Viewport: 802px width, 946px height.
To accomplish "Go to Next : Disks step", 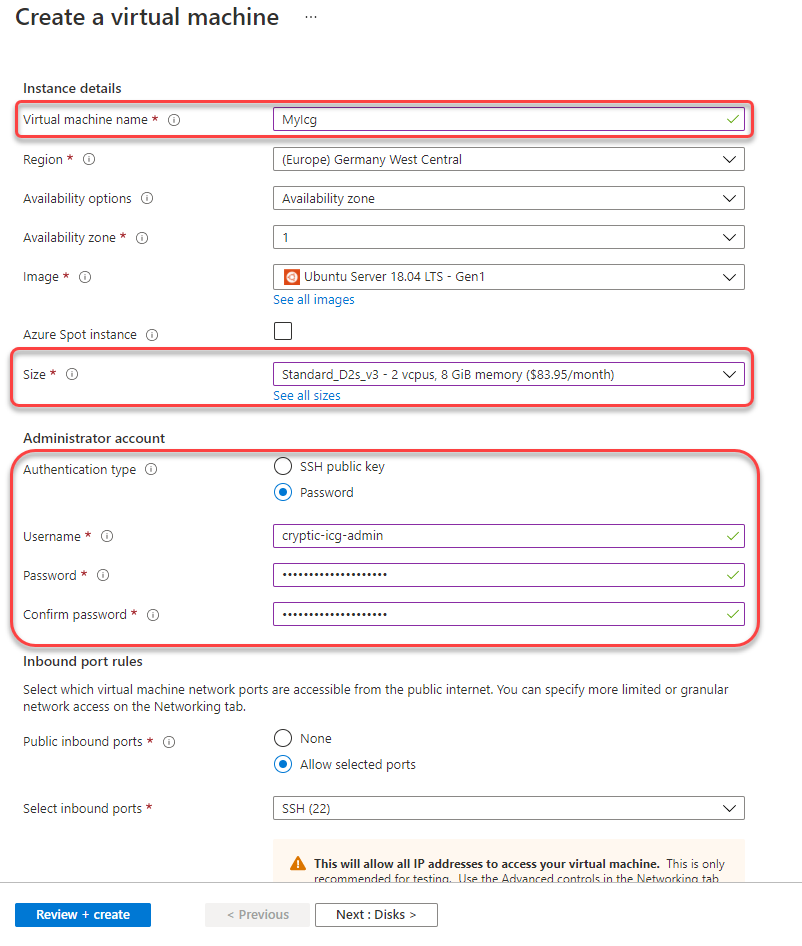I will [376, 915].
